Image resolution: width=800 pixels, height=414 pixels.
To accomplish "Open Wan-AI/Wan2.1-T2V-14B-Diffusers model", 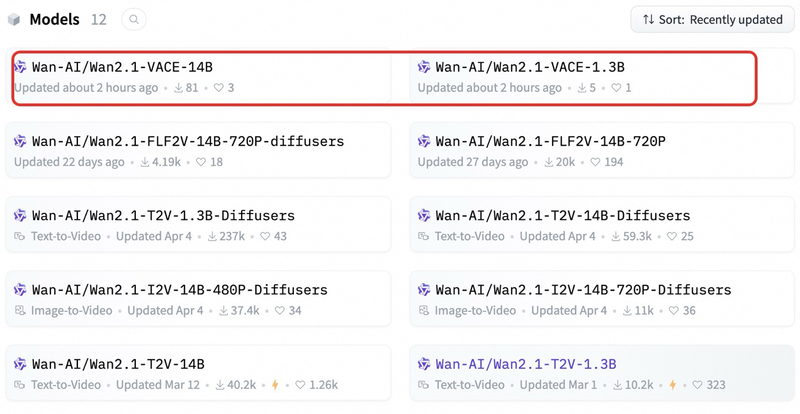I will pos(562,215).
